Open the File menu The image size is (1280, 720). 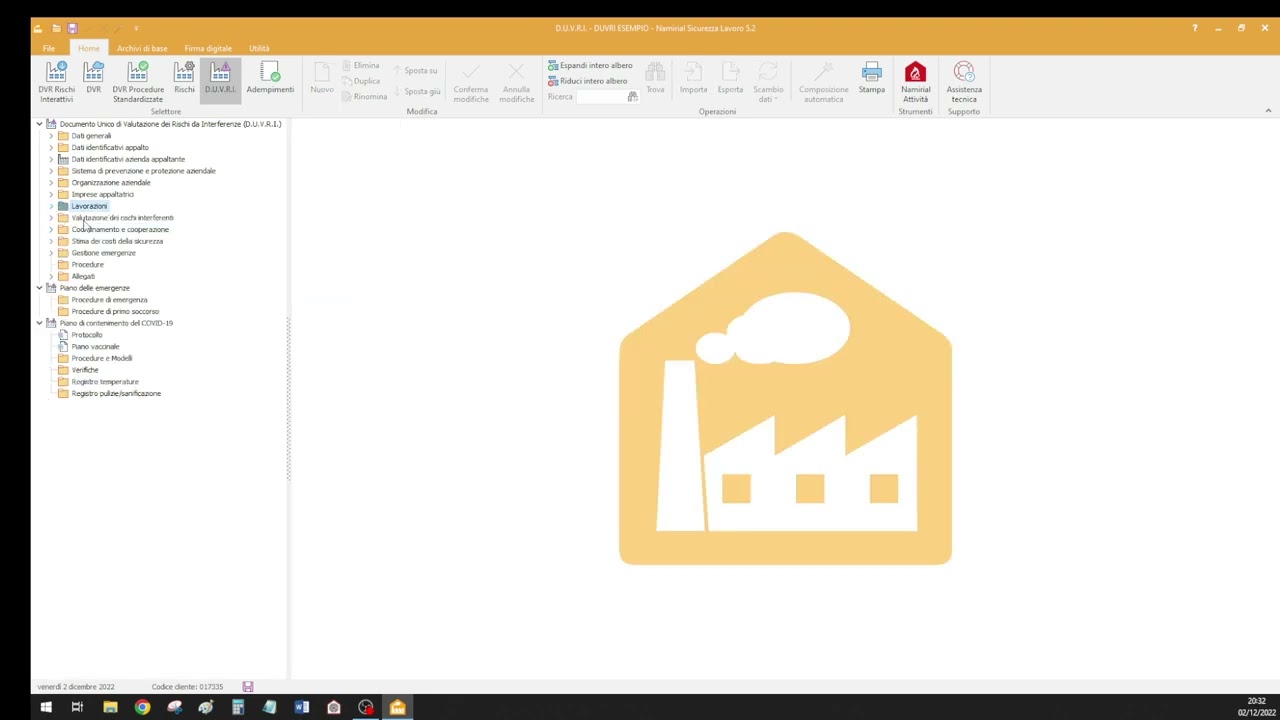(49, 48)
